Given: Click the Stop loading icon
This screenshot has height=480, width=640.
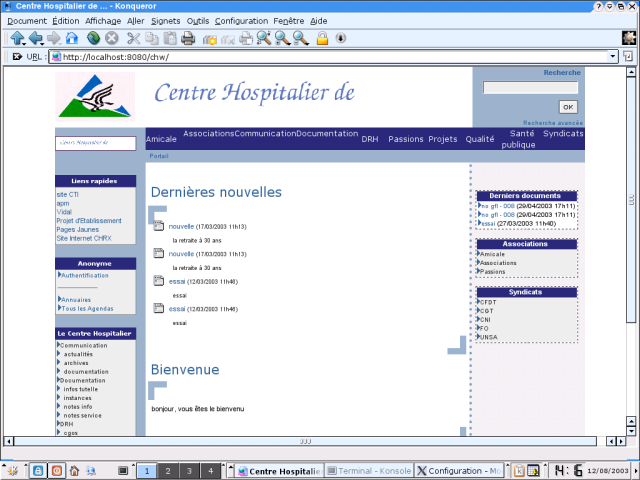Looking at the screenshot, I should tap(111, 38).
